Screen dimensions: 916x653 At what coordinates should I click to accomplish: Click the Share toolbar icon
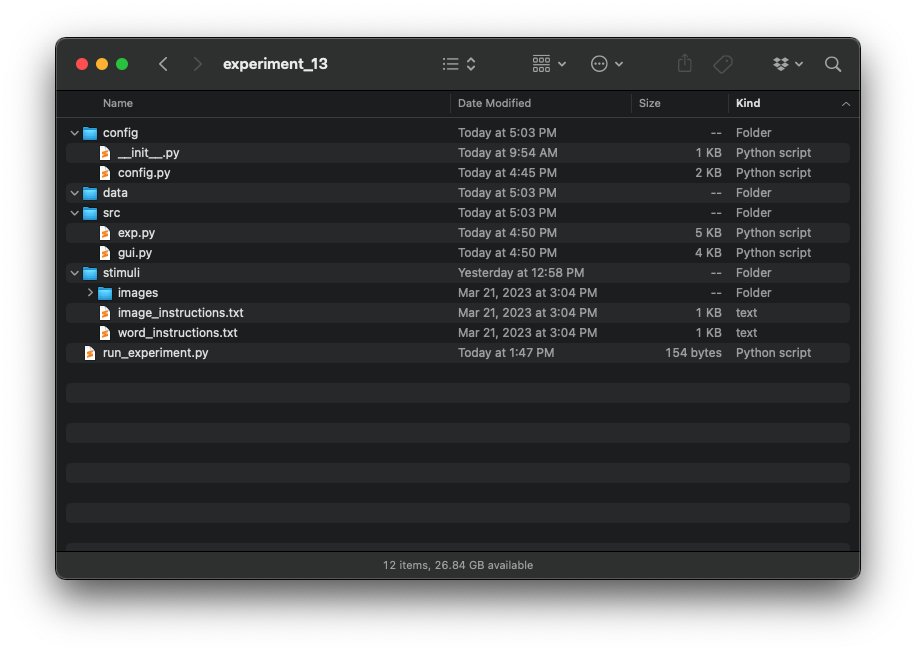pyautogui.click(x=684, y=64)
